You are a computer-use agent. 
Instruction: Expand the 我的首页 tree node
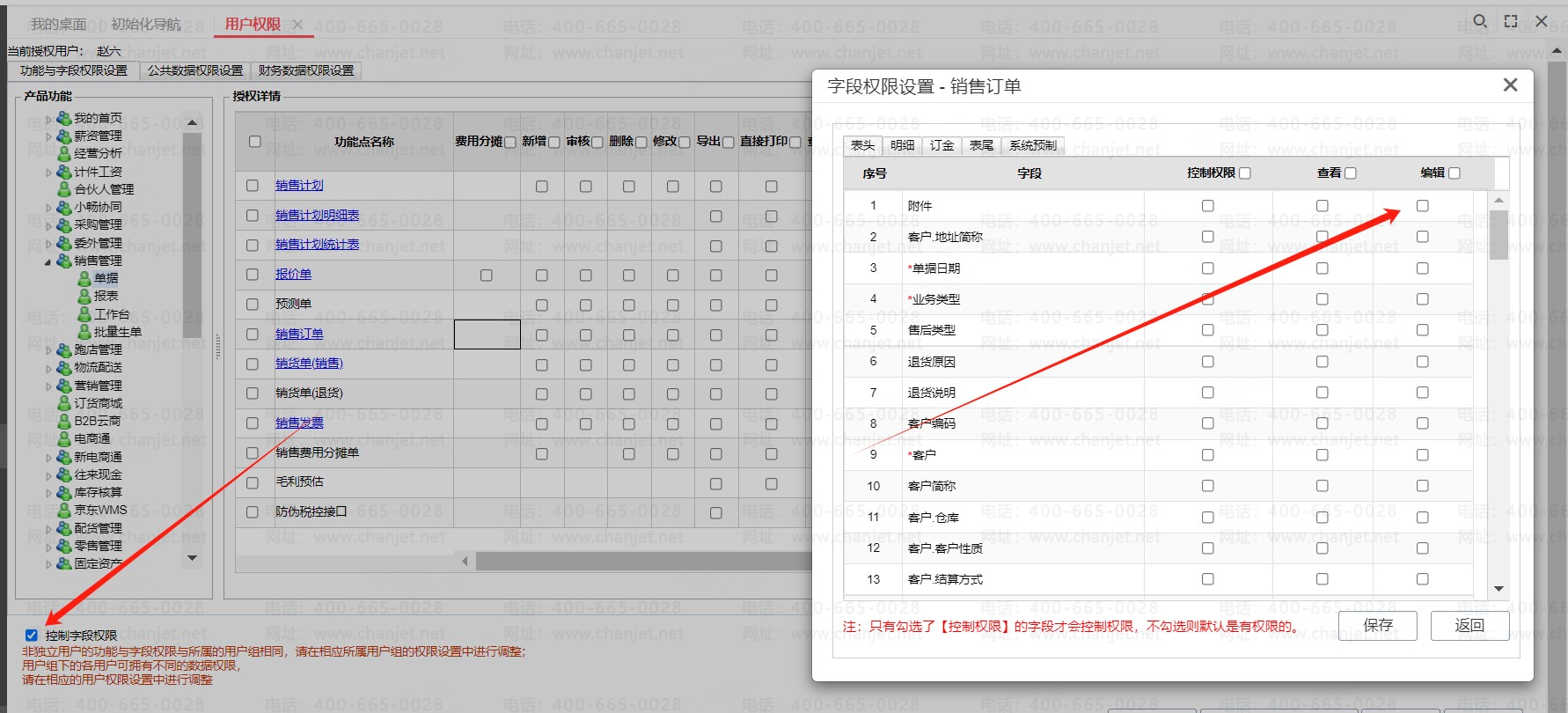click(x=48, y=119)
